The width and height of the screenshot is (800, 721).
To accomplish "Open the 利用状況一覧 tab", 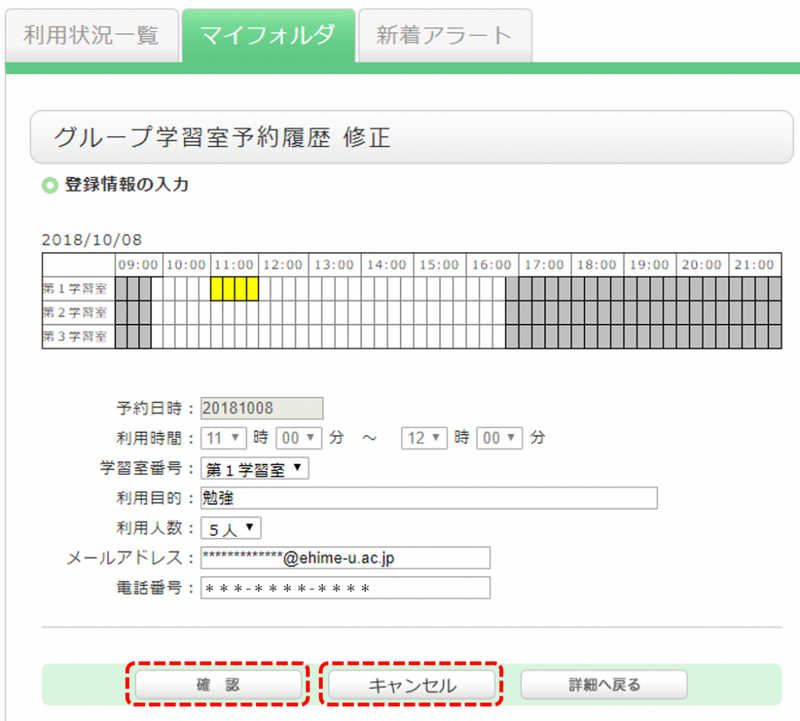I will (90, 36).
